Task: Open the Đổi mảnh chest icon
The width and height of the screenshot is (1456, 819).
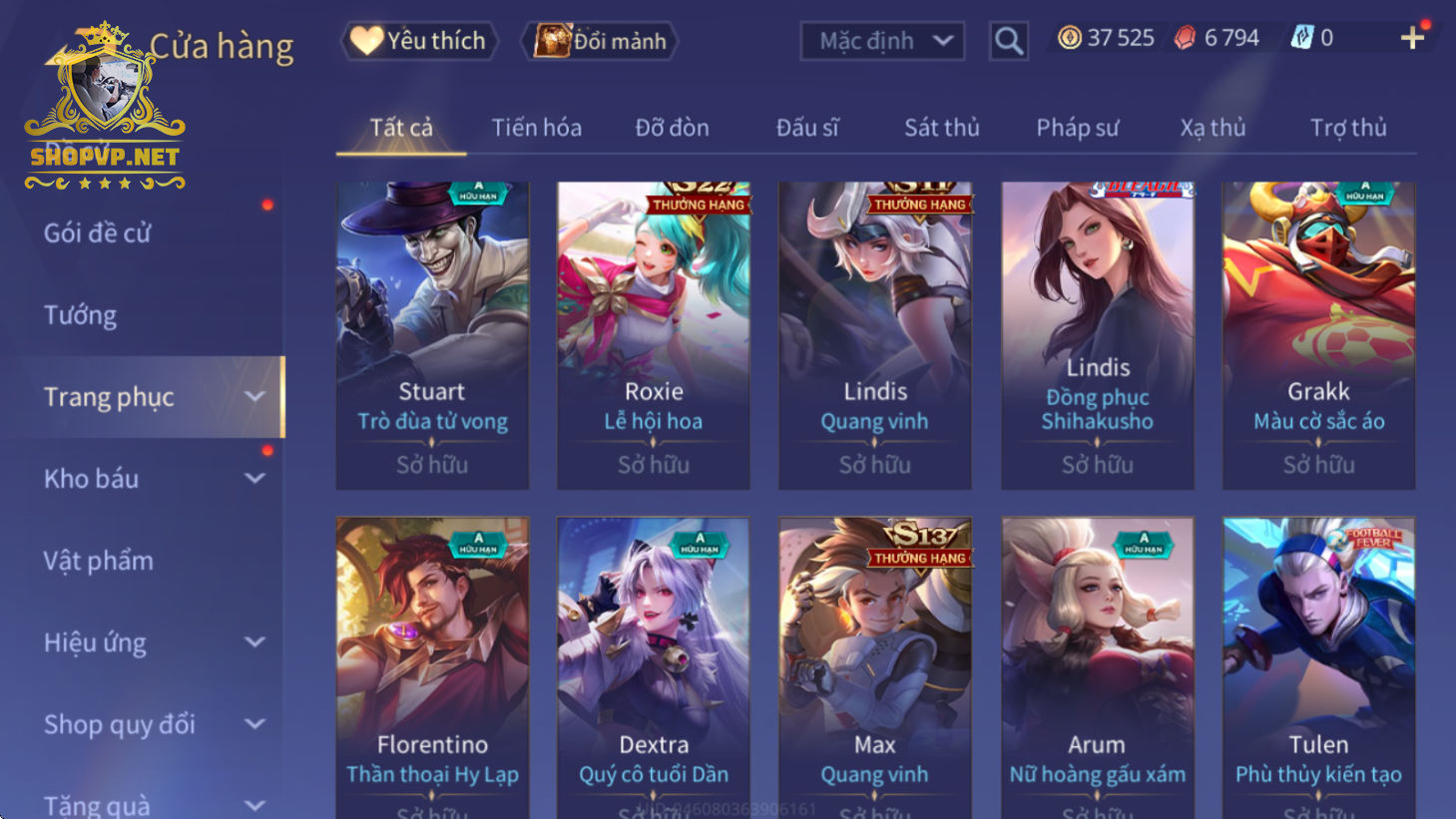Action: (552, 41)
